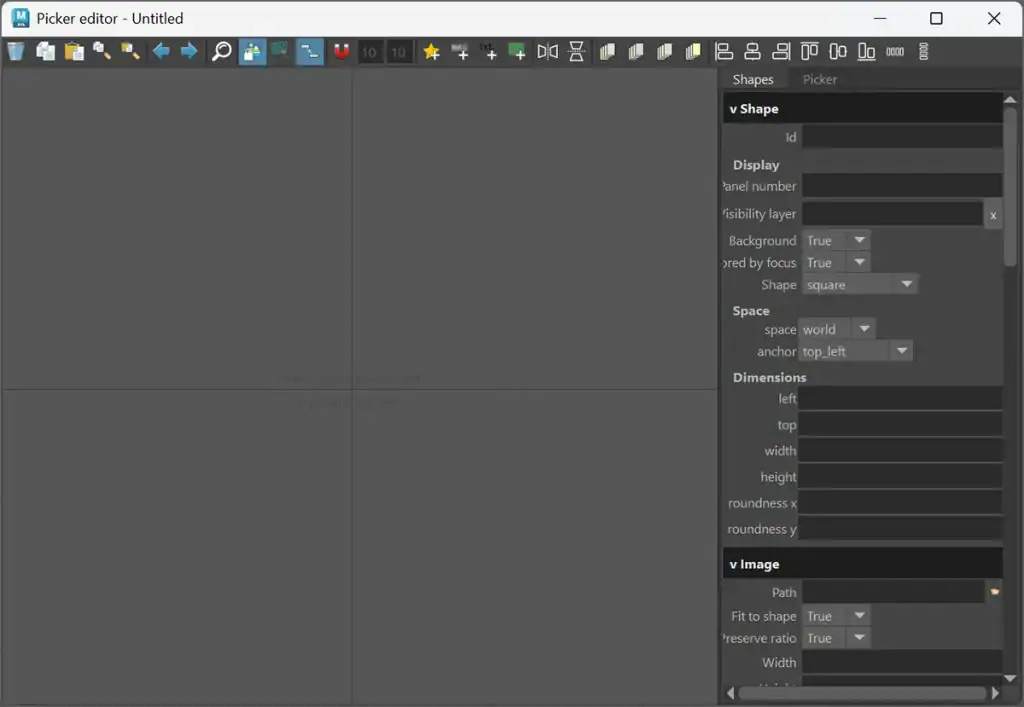
Task: Maximize the Picker editor window
Action: click(936, 18)
